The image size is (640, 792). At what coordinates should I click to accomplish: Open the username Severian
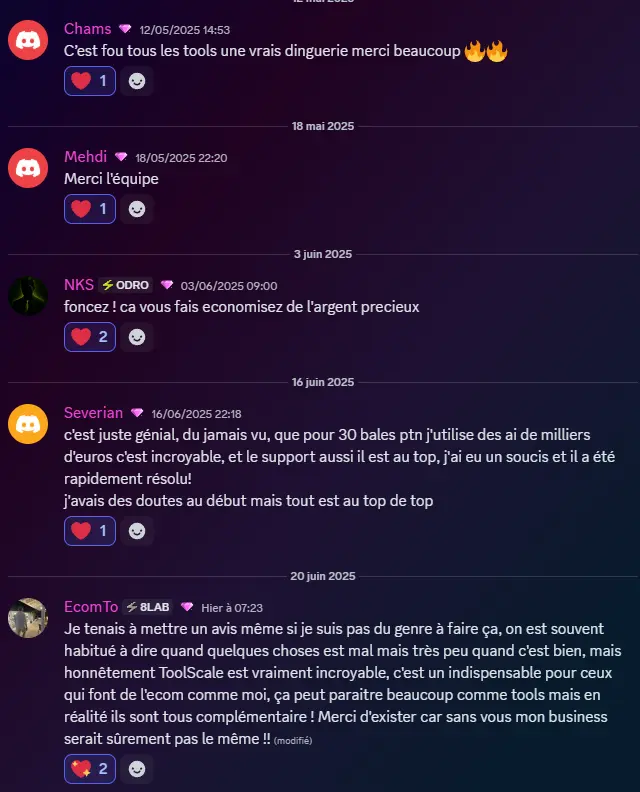93,413
